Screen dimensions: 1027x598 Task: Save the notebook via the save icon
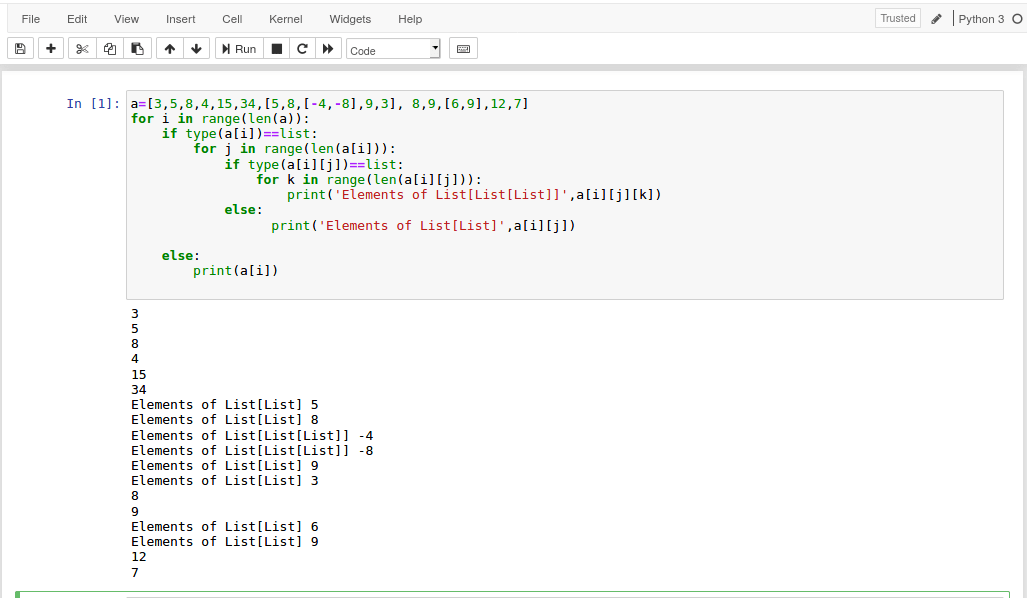20,47
